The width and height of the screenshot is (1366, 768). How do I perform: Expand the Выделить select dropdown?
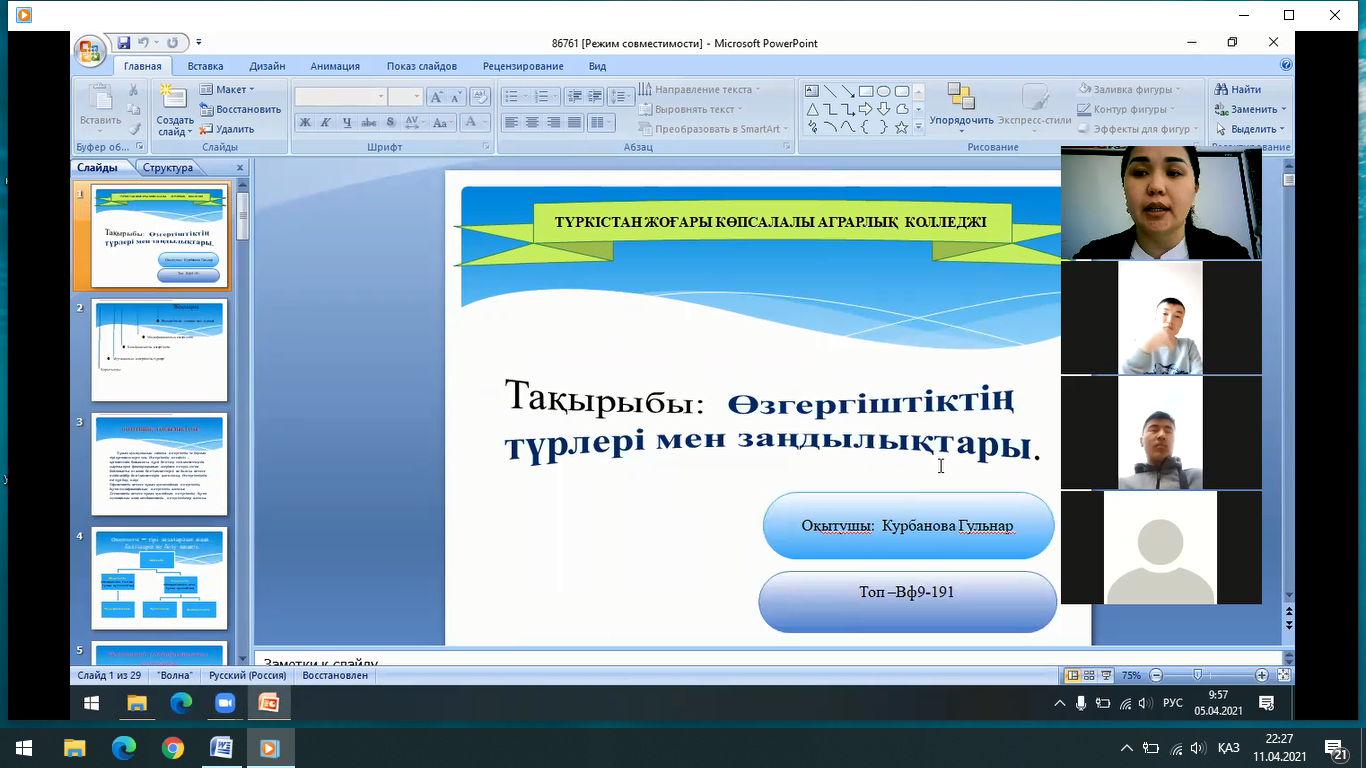1251,129
